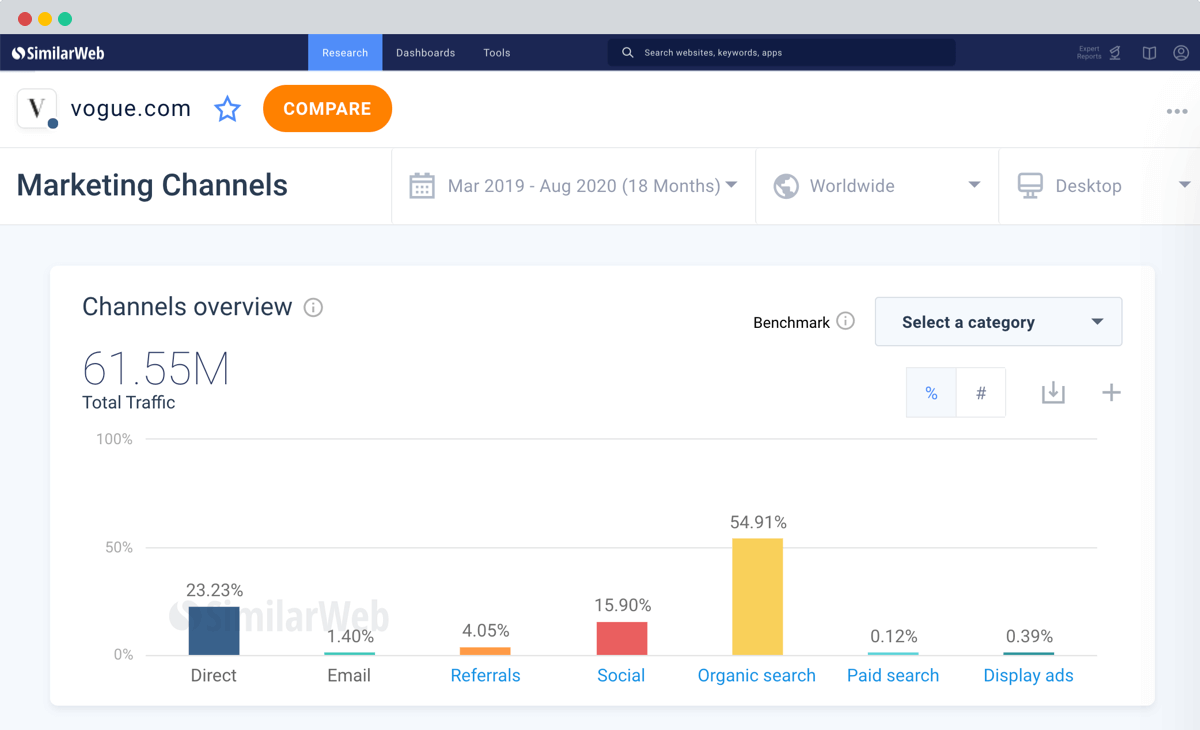1200x730 pixels.
Task: Switch chart to number view
Action: pyautogui.click(x=981, y=393)
